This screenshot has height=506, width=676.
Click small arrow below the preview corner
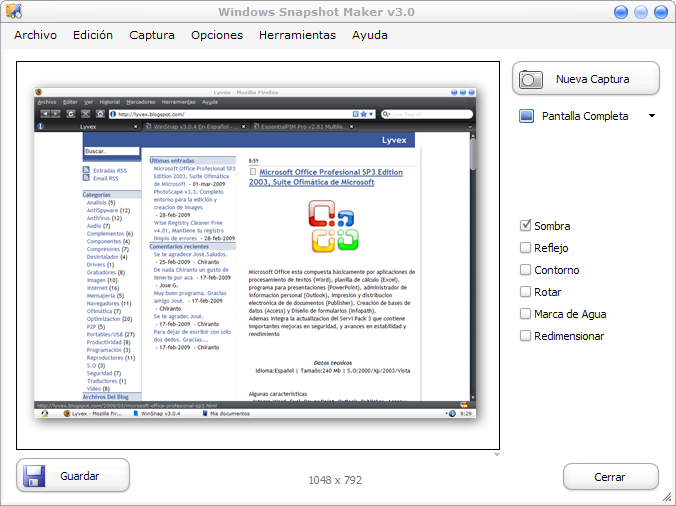tap(497, 455)
